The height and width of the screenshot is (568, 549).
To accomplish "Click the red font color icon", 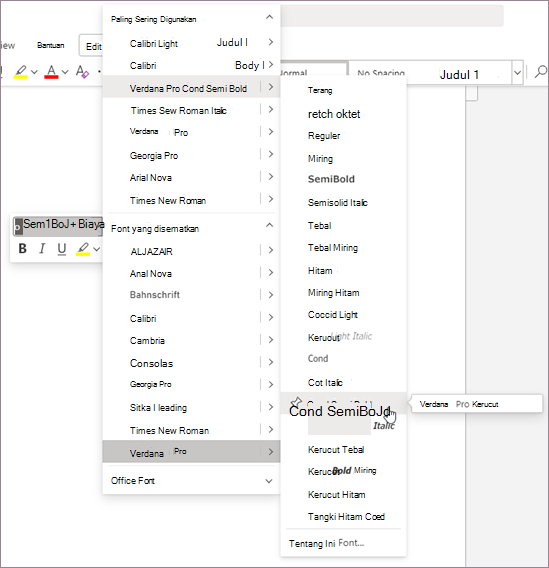I will pos(51,71).
